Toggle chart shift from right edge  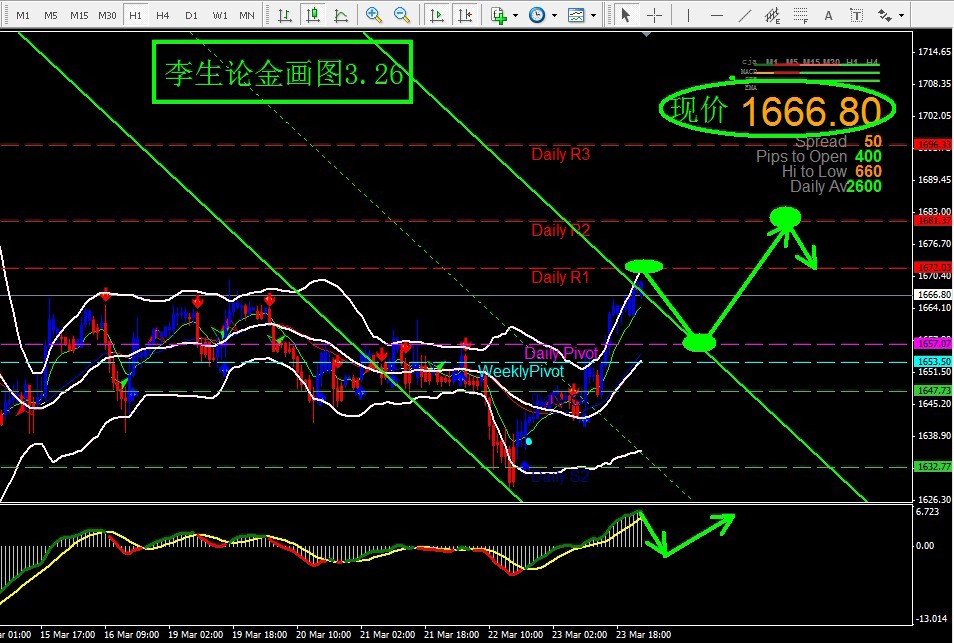[x=465, y=15]
